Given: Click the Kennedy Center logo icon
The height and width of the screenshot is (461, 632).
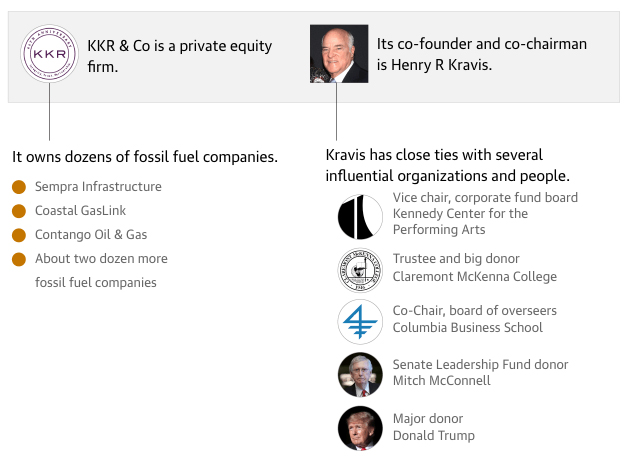Looking at the screenshot, I should pyautogui.click(x=360, y=216).
